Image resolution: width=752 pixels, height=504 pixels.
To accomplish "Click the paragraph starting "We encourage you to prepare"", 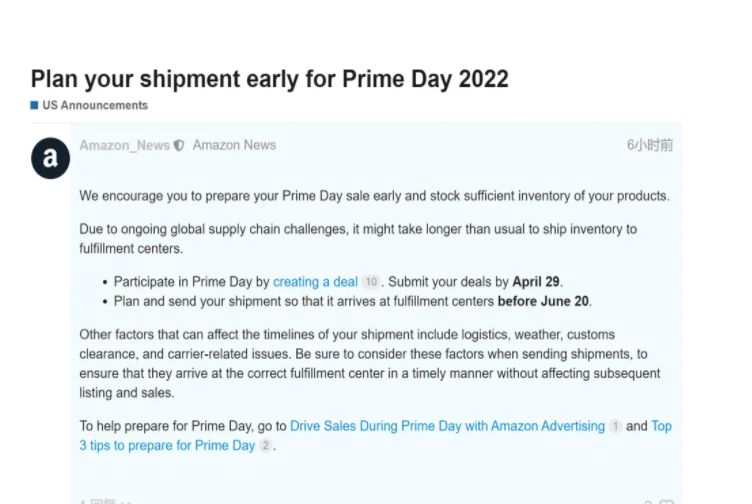I will tap(374, 196).
